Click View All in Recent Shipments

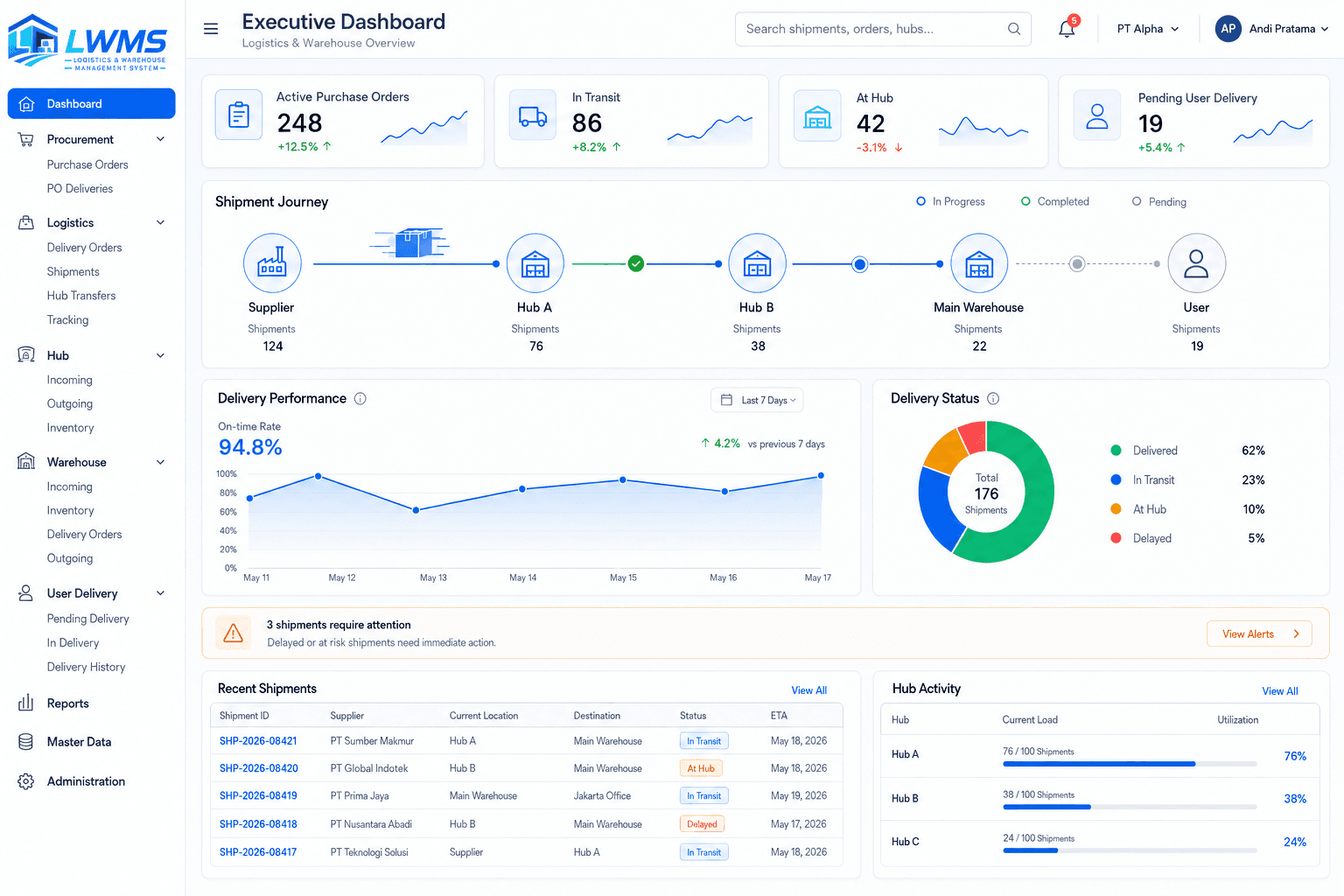[808, 690]
